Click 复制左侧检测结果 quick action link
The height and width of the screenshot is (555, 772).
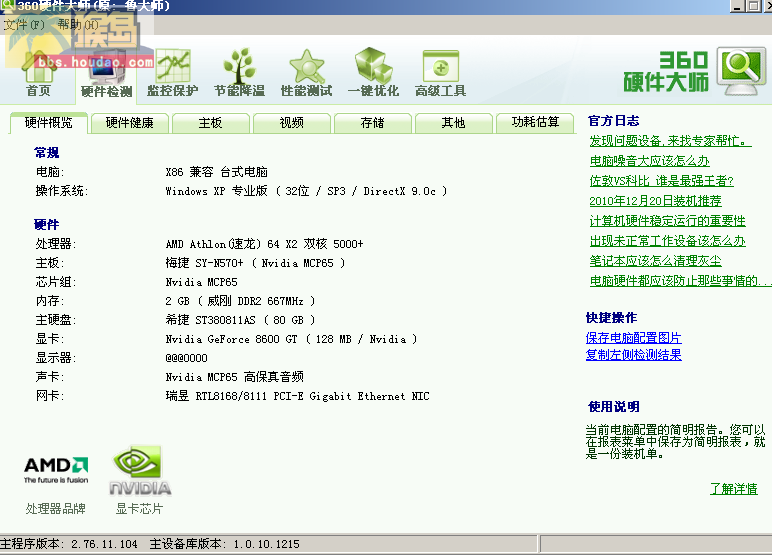pyautogui.click(x=634, y=355)
